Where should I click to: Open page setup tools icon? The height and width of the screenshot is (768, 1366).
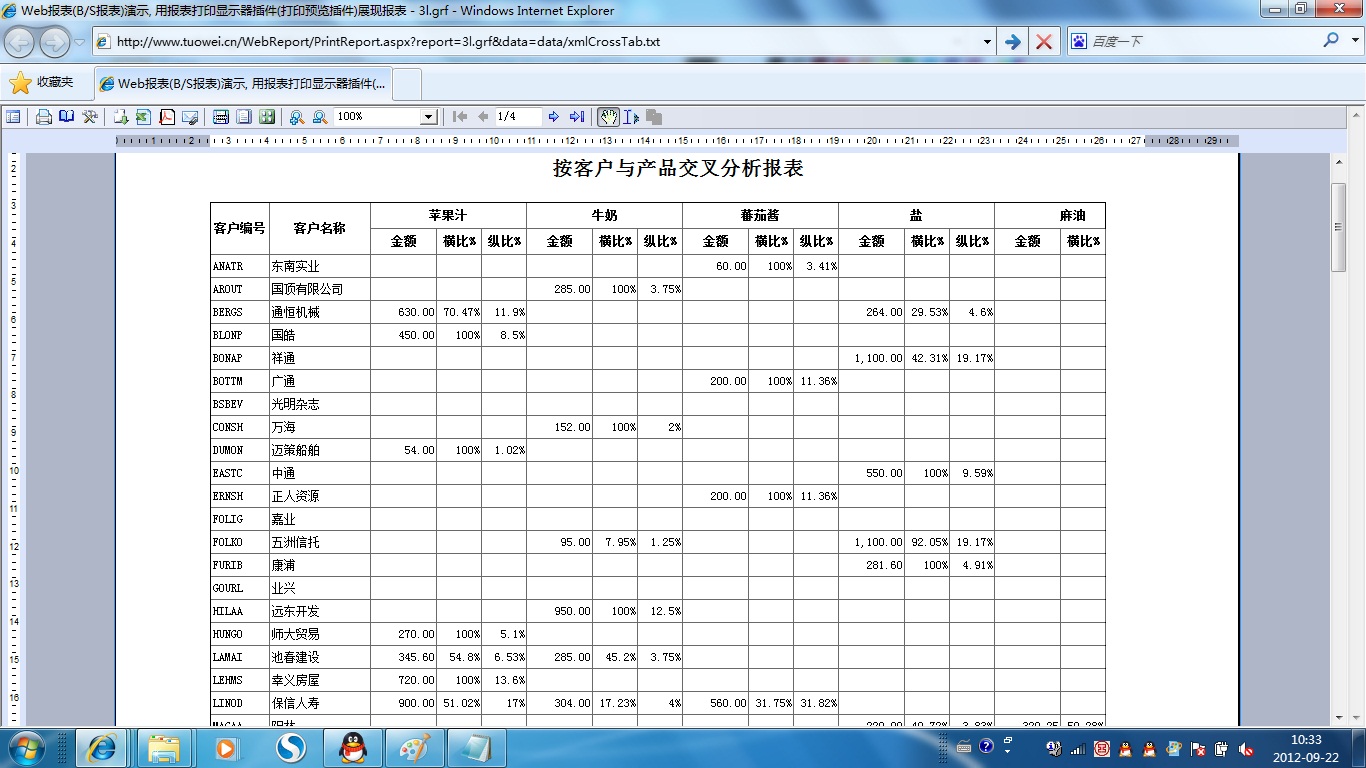point(90,117)
